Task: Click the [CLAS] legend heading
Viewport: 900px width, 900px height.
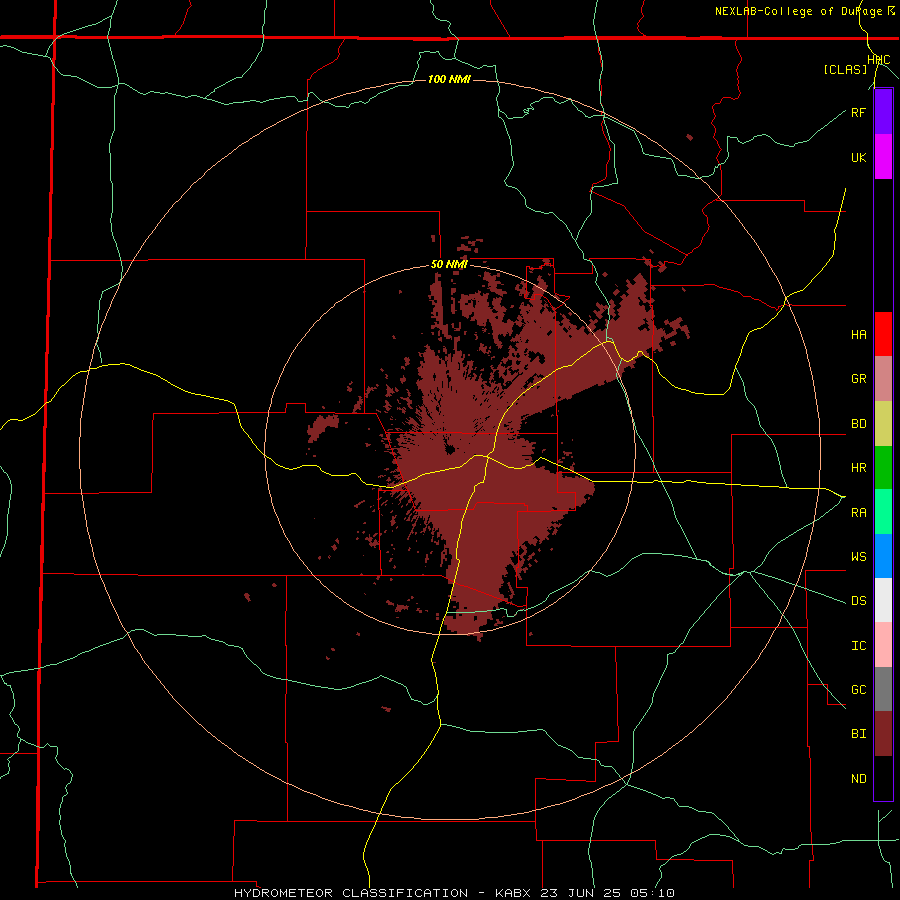Action: tap(845, 69)
